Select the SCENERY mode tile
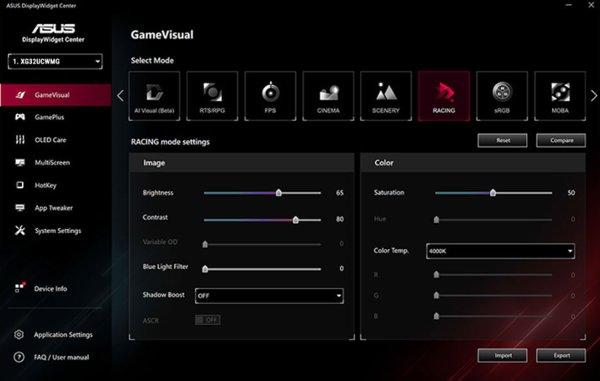The height and width of the screenshot is (381, 600). (386, 96)
